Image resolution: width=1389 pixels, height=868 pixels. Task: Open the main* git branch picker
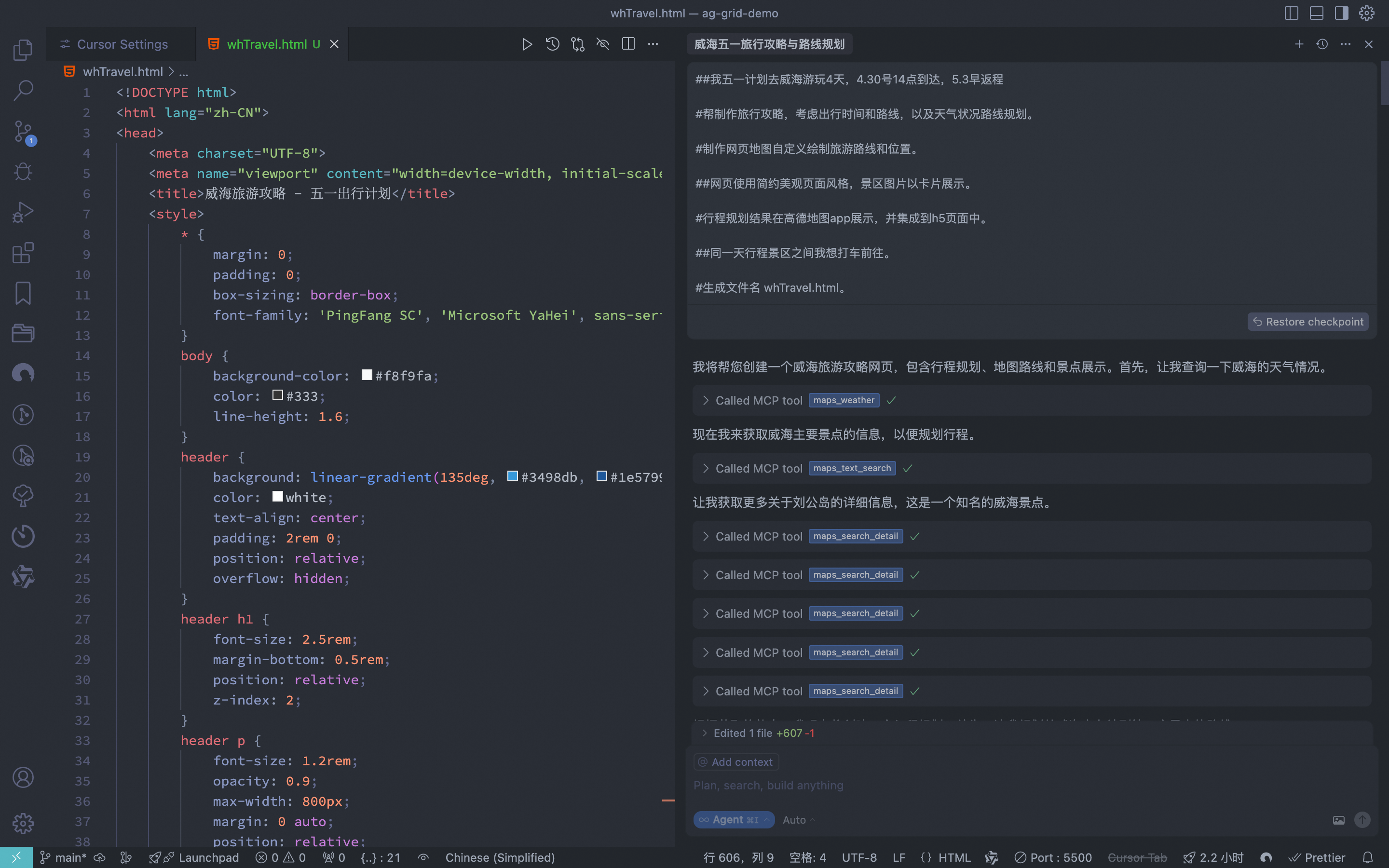point(63,858)
